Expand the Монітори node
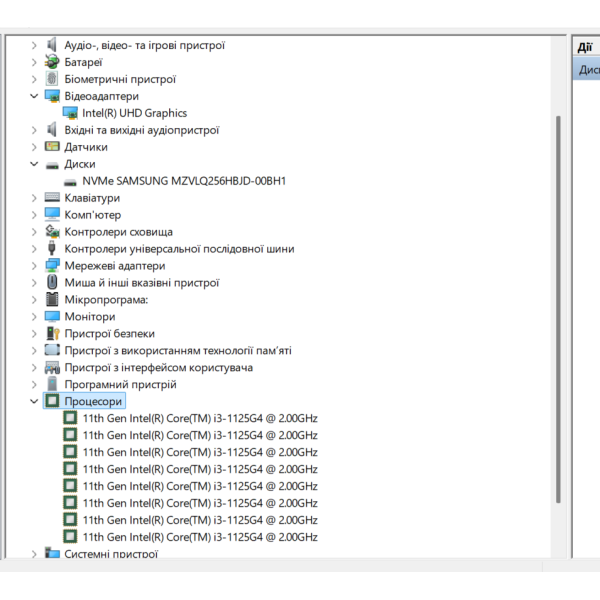Image resolution: width=600 pixels, height=600 pixels. click(x=34, y=316)
